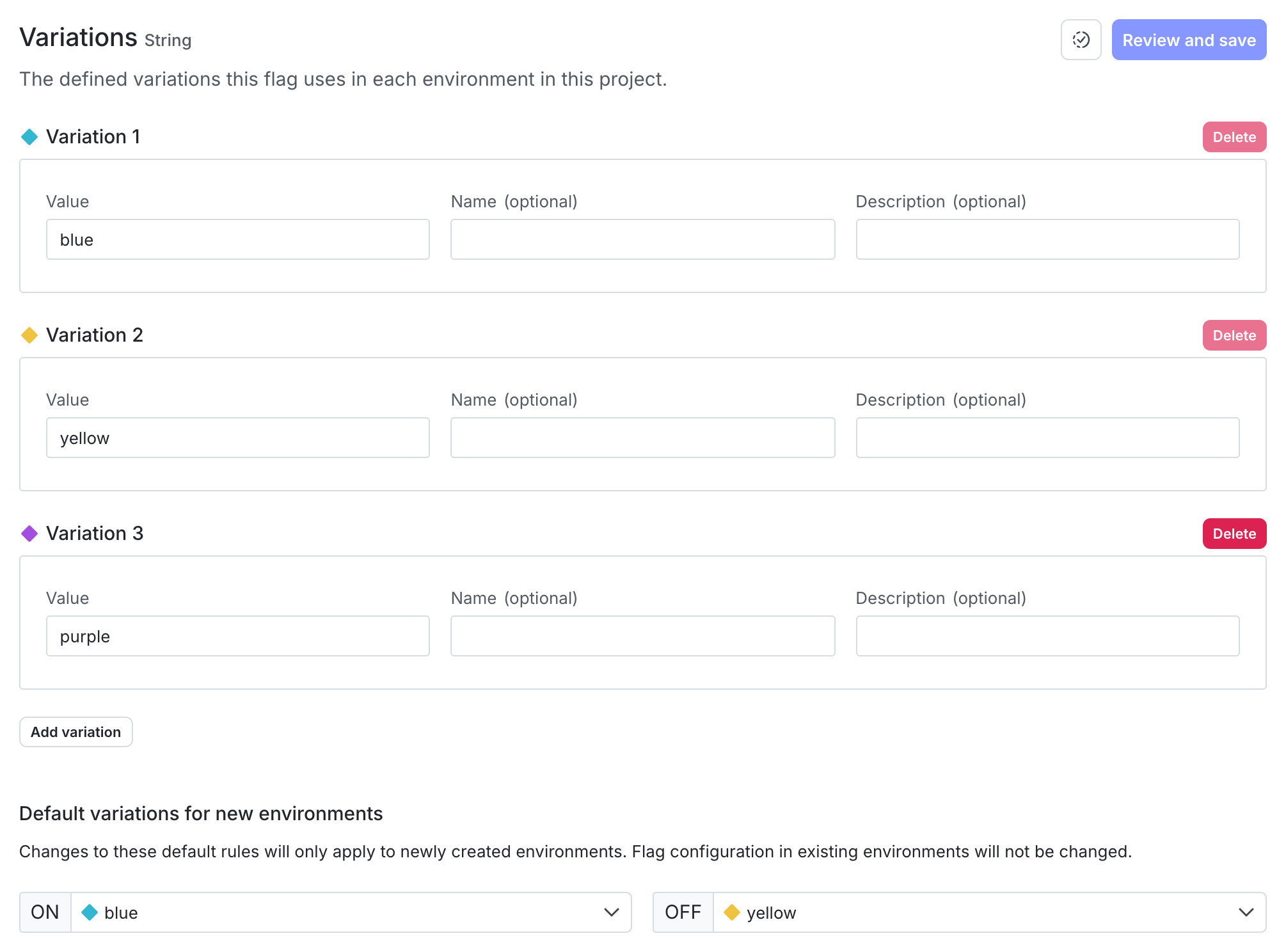This screenshot has width=1286, height=952.
Task: Focus the Variation 1 Value field containing blue
Action: click(238, 240)
